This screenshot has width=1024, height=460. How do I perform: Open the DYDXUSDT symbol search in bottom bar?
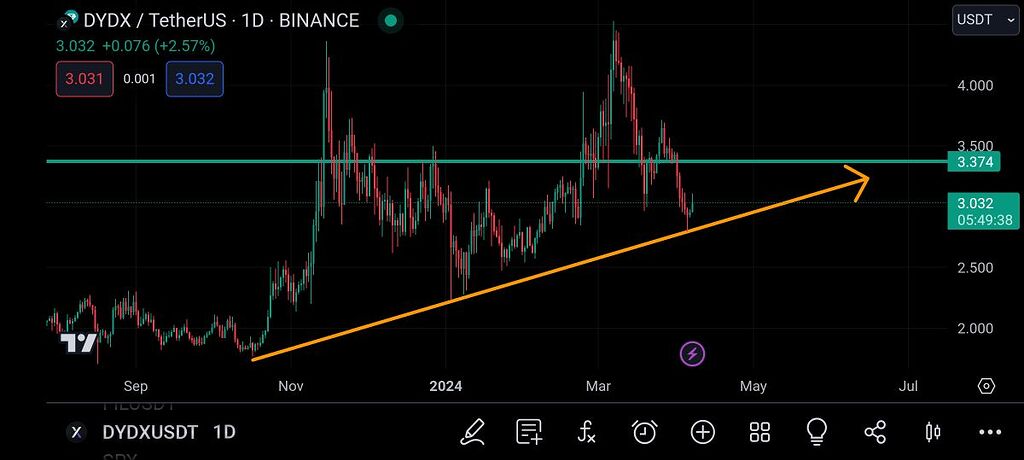click(x=150, y=432)
